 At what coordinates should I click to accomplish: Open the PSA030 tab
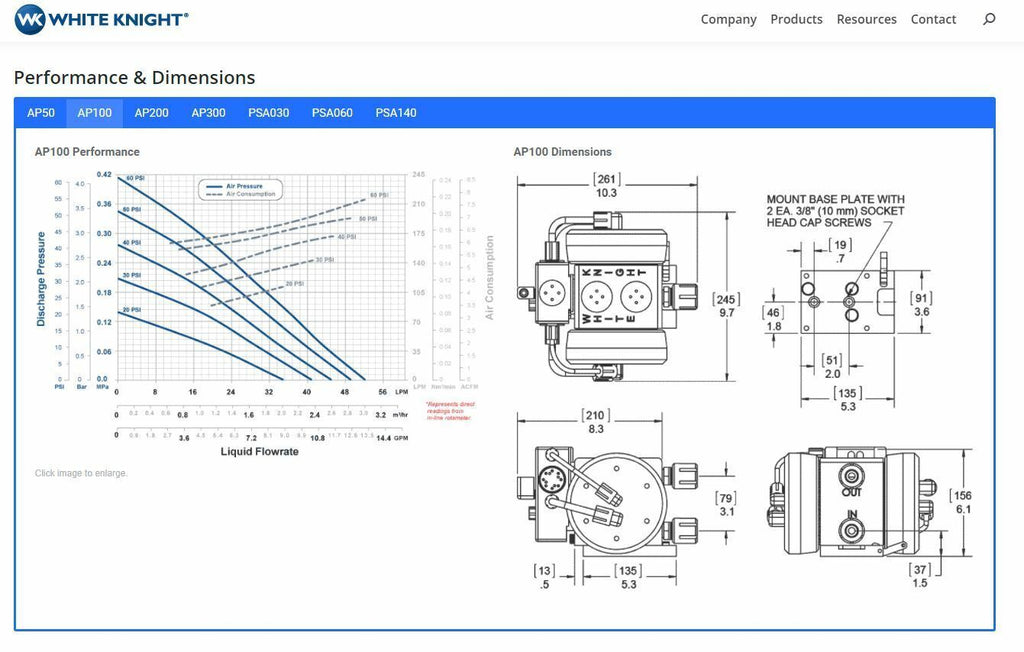click(268, 112)
